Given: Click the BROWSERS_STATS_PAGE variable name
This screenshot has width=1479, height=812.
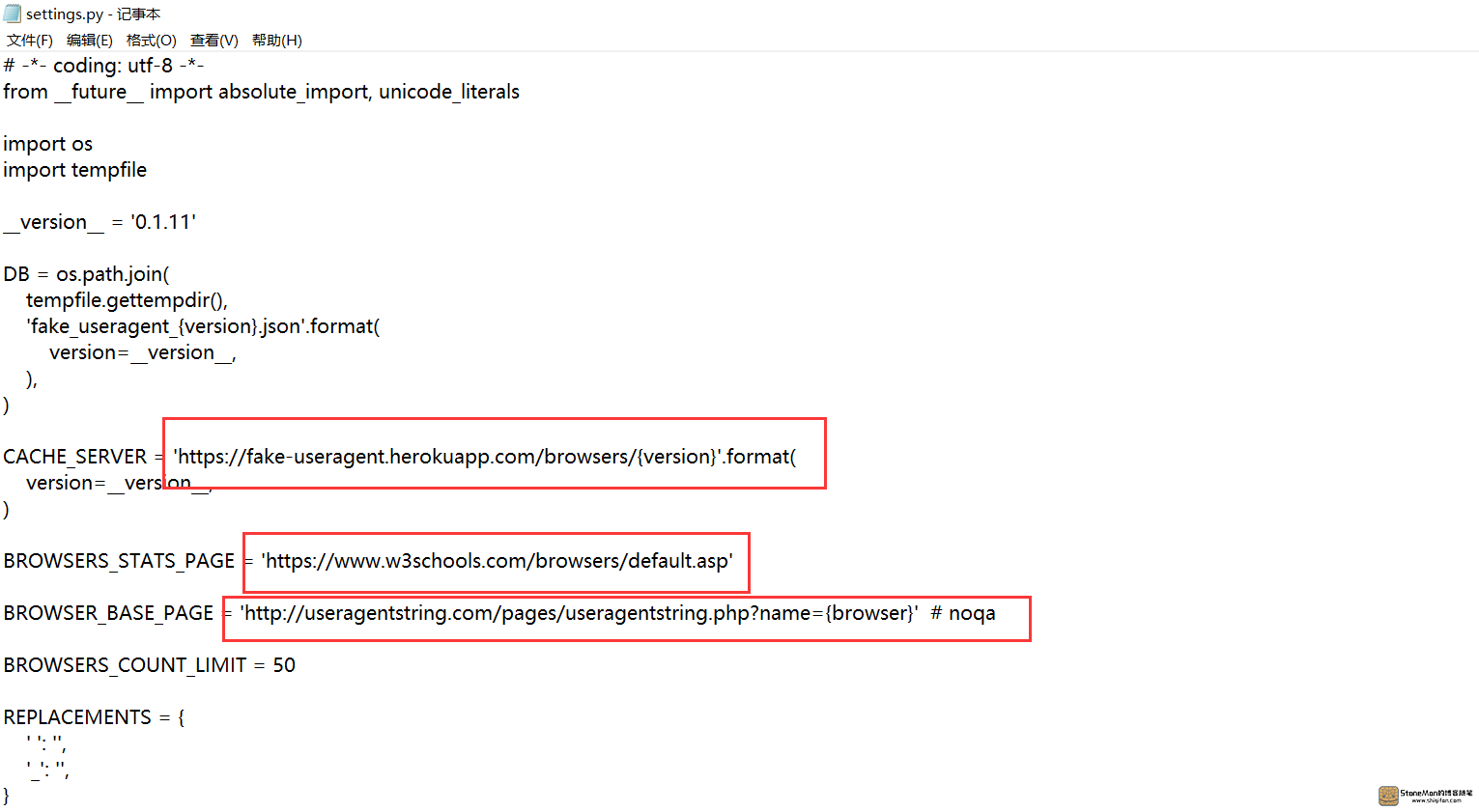Looking at the screenshot, I should pos(119,561).
